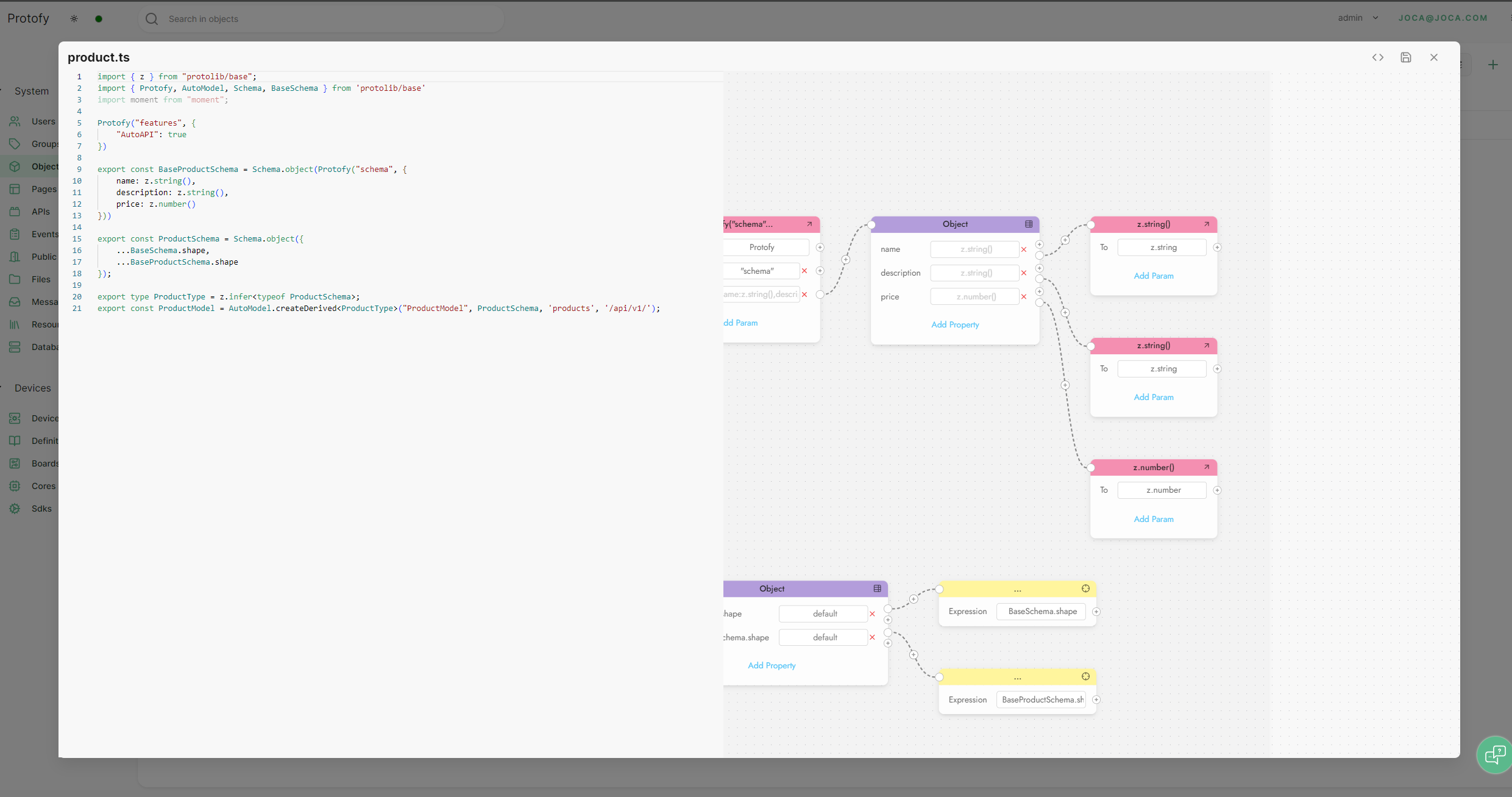Click Add Param under the z.number() node
This screenshot has height=797, width=1512.
click(1153, 520)
